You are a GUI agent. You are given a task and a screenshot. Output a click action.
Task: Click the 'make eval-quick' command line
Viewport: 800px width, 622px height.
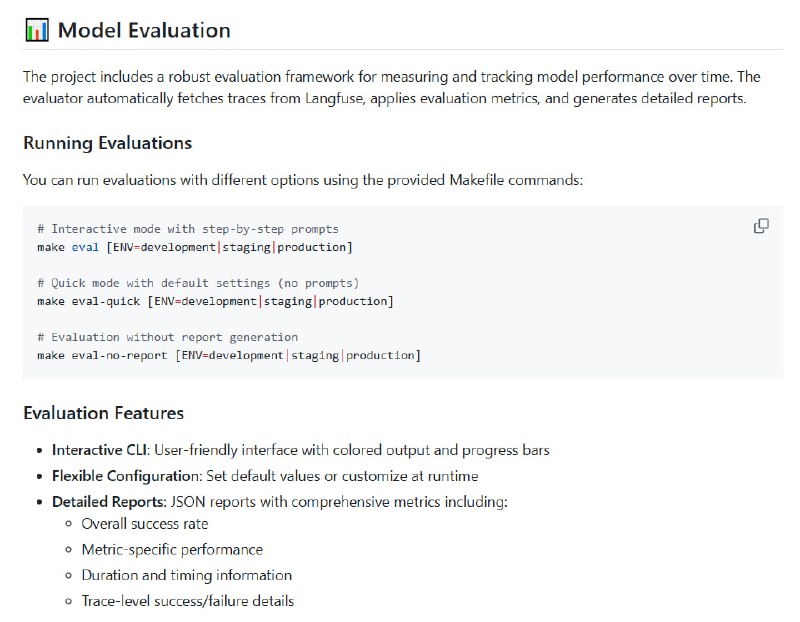tap(215, 301)
